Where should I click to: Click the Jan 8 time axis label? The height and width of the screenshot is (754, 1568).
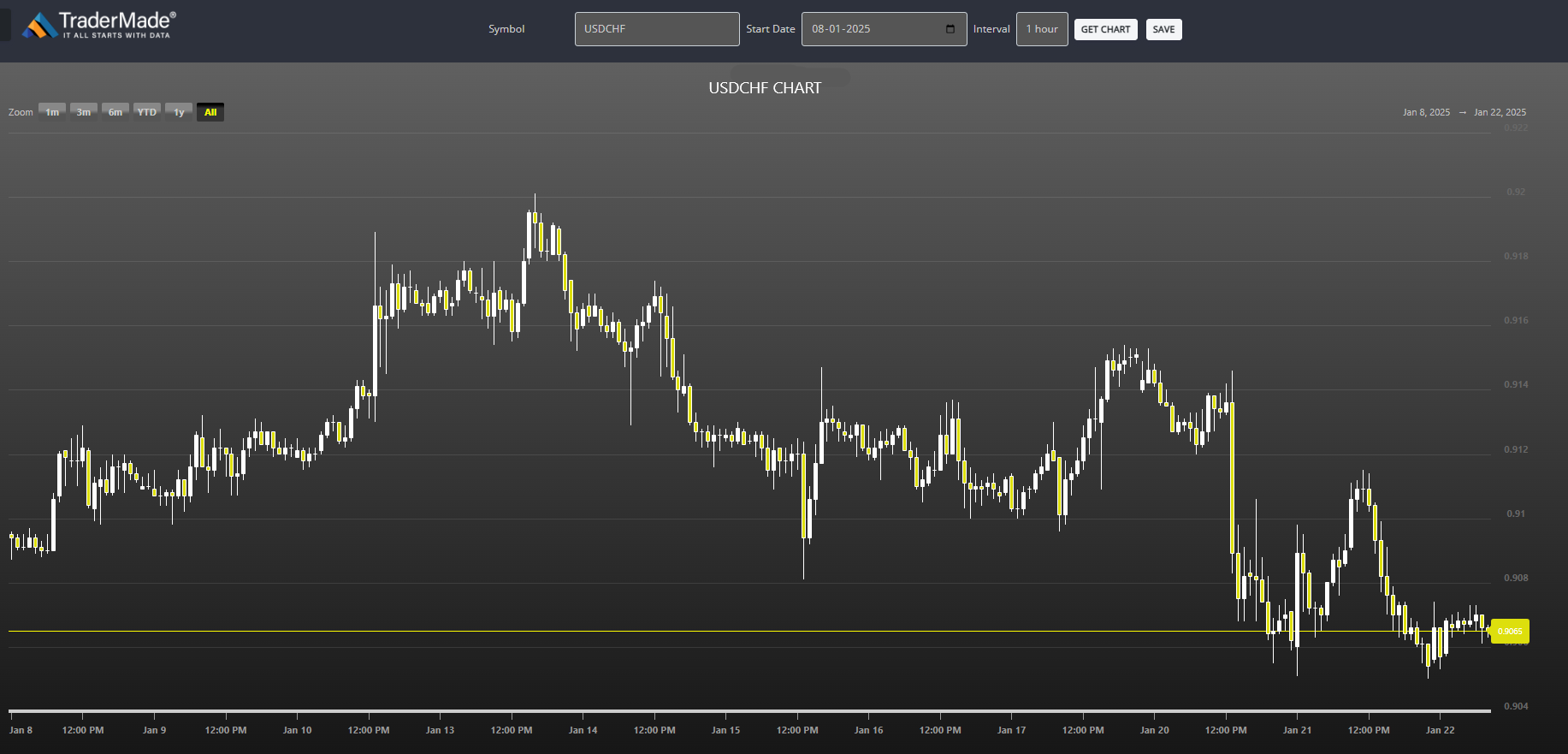point(21,730)
